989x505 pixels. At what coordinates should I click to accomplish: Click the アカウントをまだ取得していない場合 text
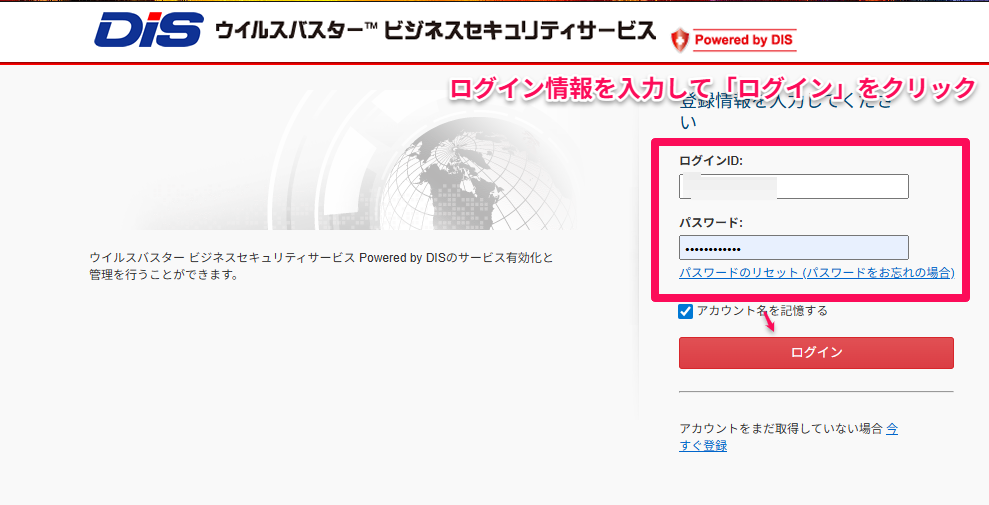point(780,428)
